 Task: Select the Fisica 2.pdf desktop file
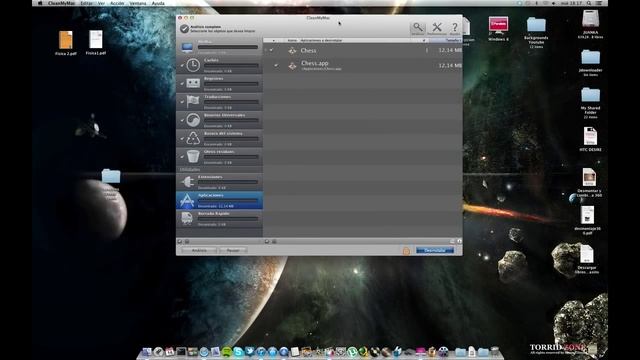tap(66, 40)
